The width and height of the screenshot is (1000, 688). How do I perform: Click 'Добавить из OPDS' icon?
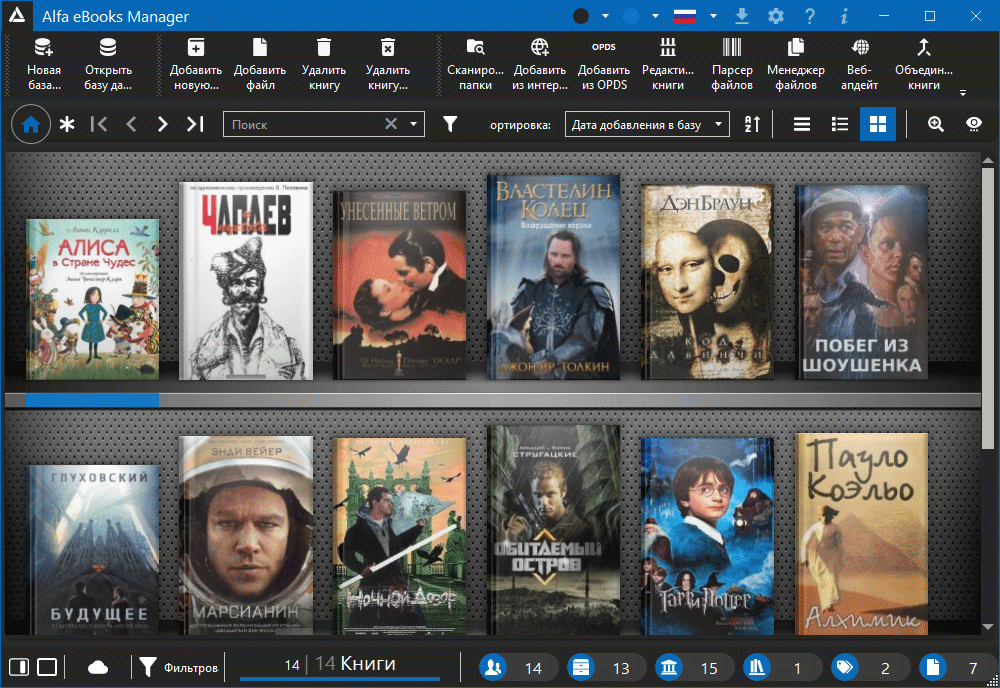point(604,65)
